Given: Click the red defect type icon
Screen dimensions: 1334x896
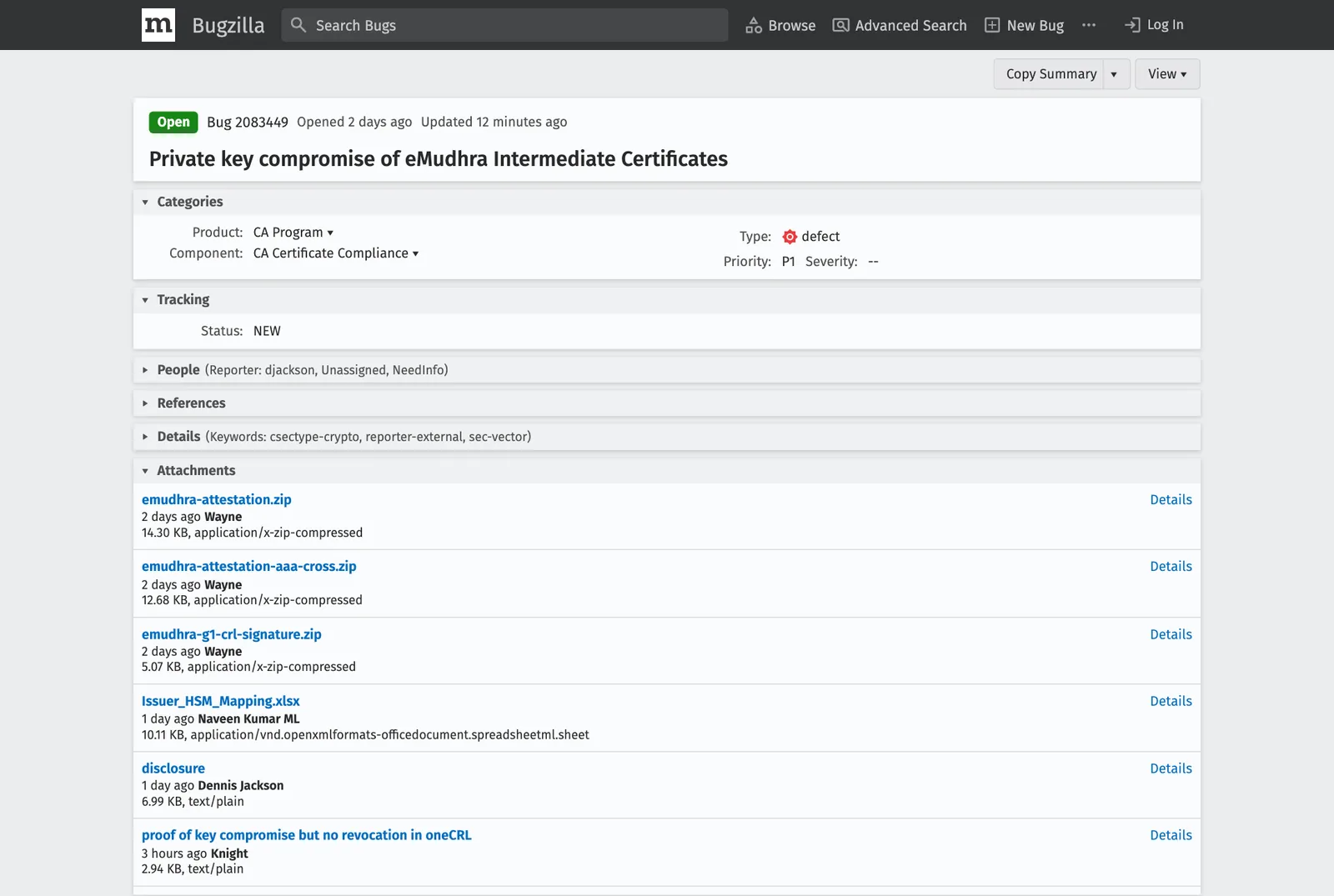Looking at the screenshot, I should (x=790, y=237).
